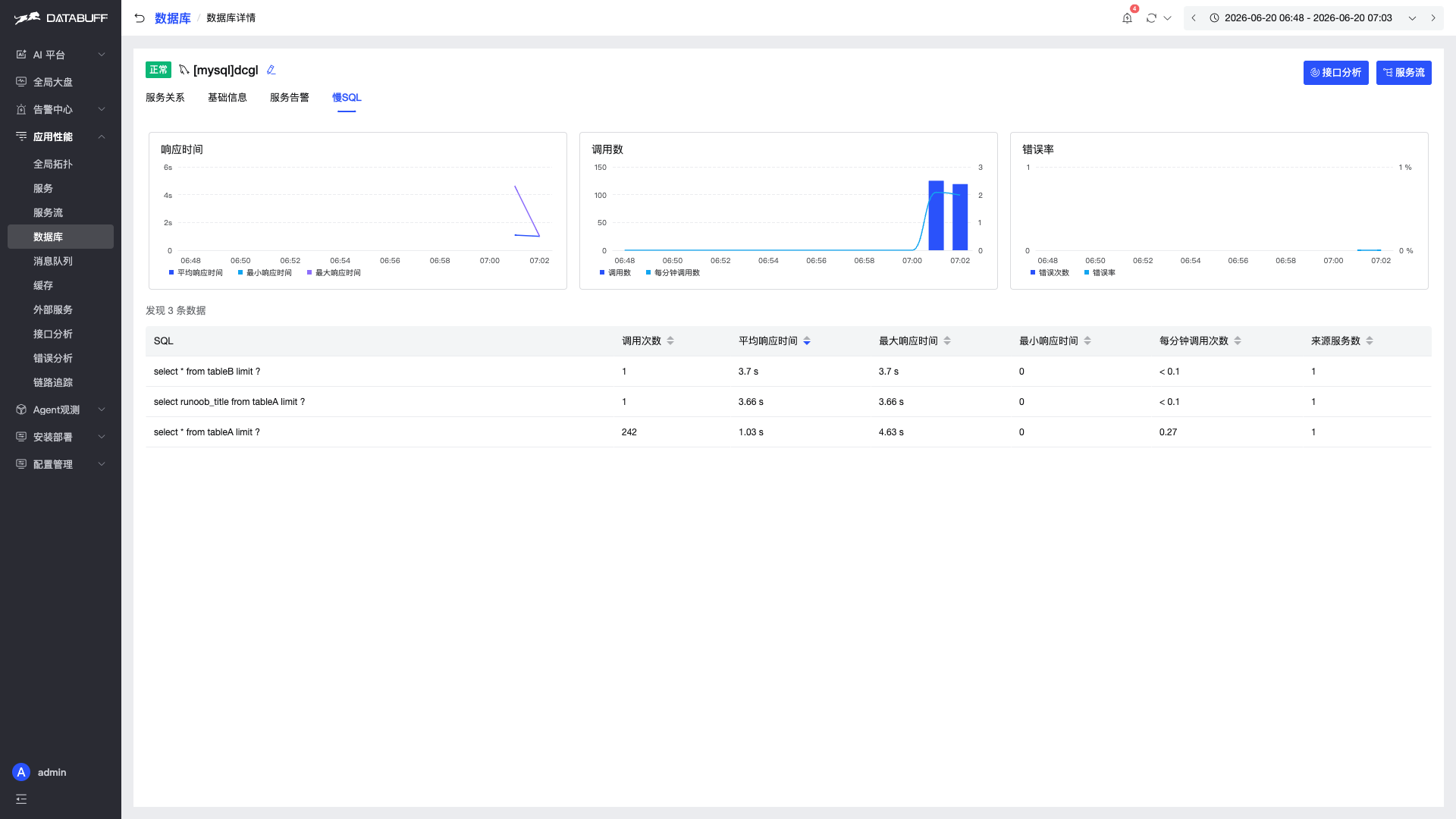
Task: Click the DATABUFF logo
Action: [61, 18]
